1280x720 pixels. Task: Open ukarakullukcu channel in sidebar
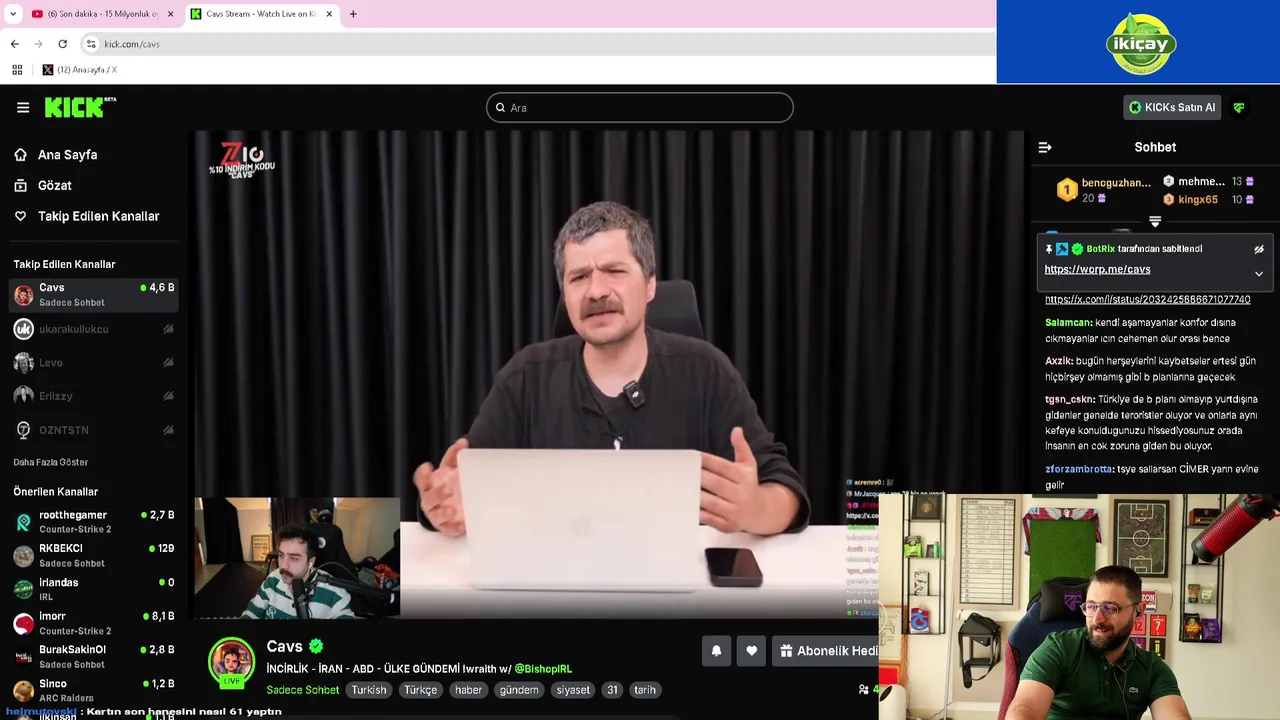coord(94,329)
